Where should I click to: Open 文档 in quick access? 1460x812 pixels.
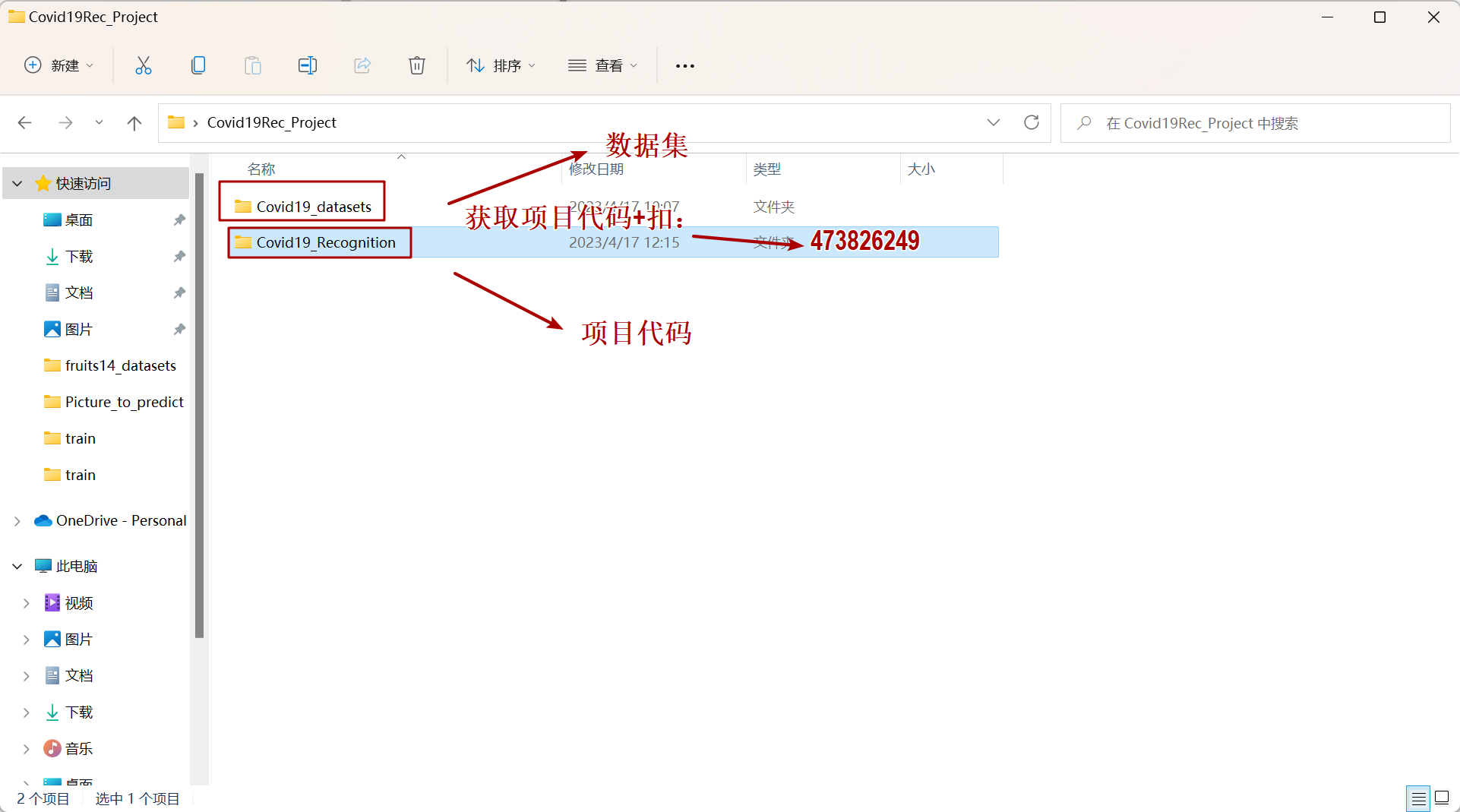click(x=78, y=292)
